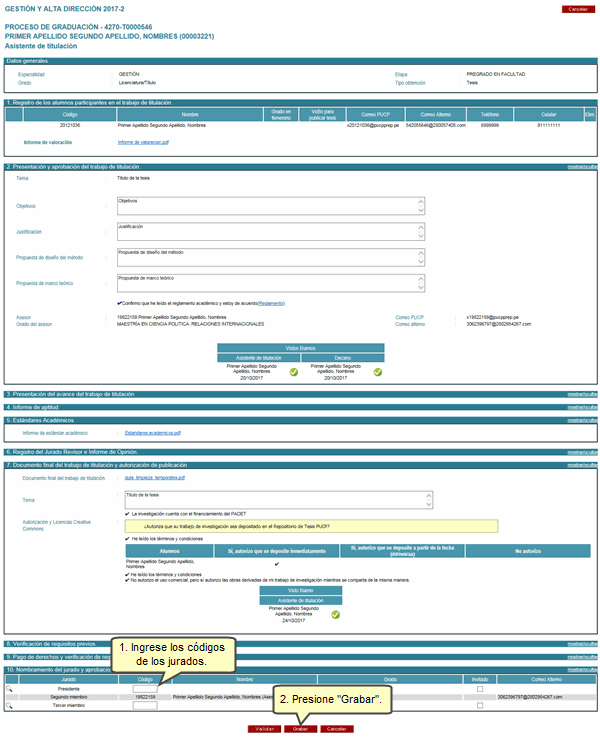This screenshot has height=740, width=600.
Task: Click up arrow in Propuesta de marco teórico box
Action: pos(421,279)
